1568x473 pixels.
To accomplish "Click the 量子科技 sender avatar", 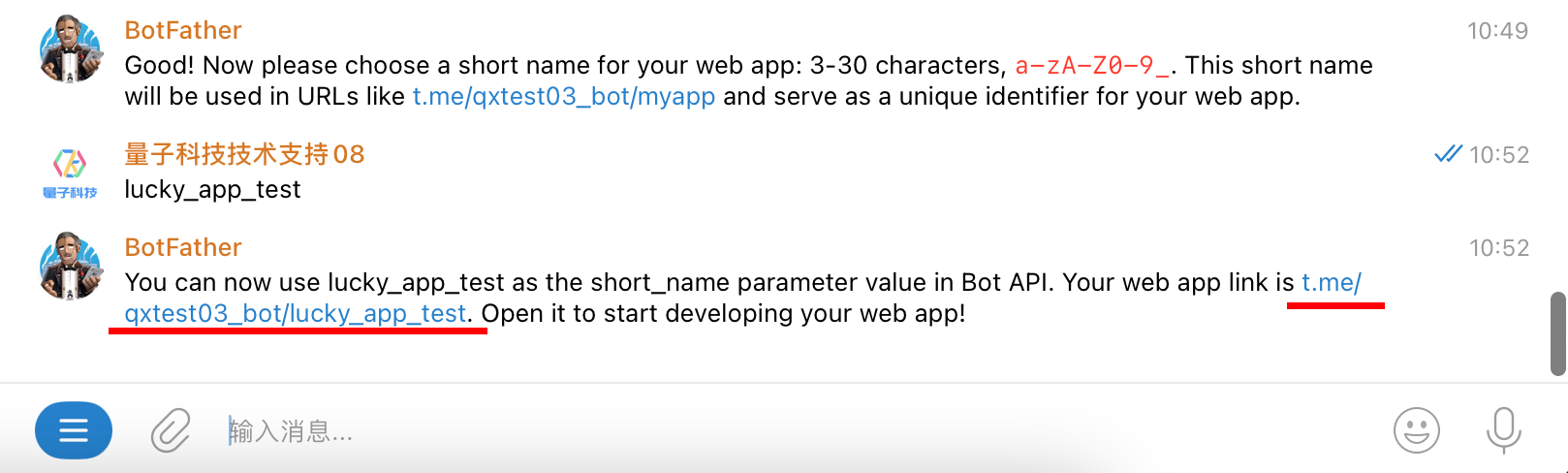I will click(70, 172).
